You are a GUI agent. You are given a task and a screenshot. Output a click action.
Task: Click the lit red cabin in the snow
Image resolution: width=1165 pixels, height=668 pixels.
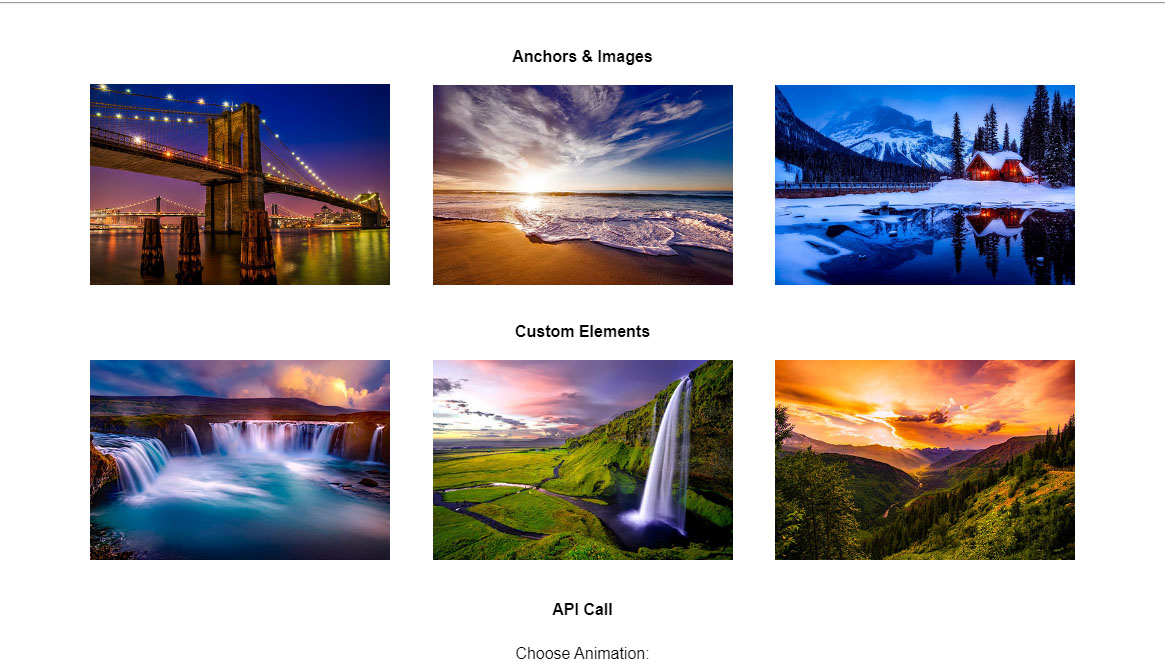click(998, 167)
